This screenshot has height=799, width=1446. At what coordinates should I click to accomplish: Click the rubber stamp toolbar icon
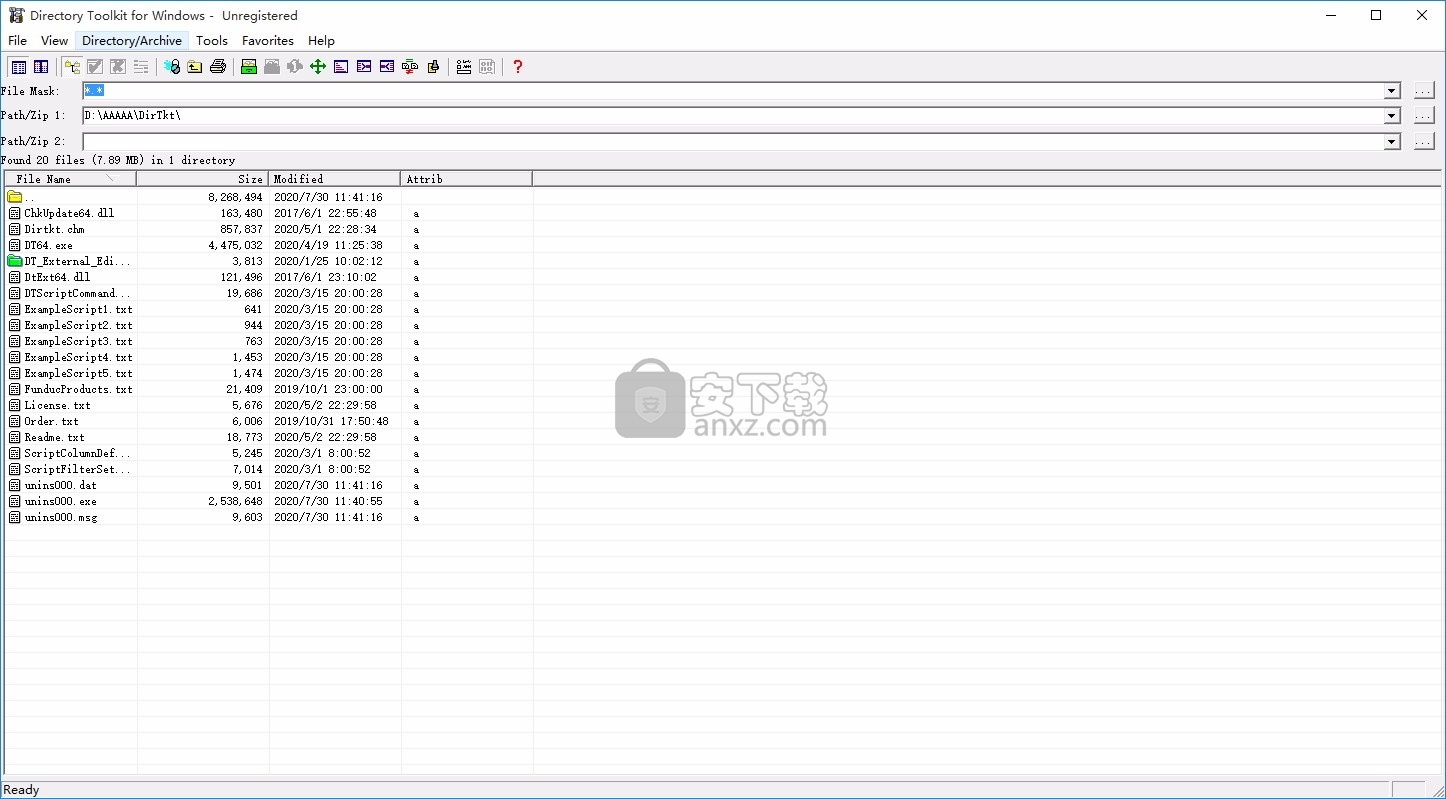[x=433, y=67]
